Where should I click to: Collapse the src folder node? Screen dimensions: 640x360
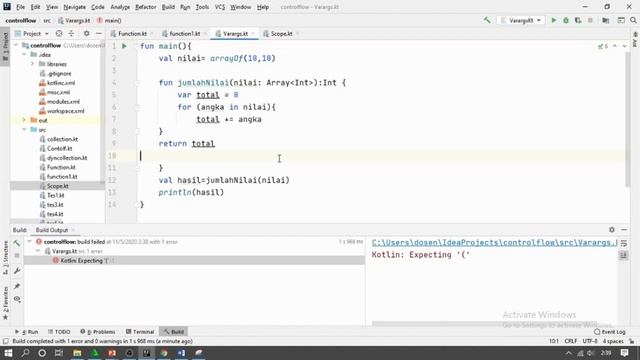[24, 130]
